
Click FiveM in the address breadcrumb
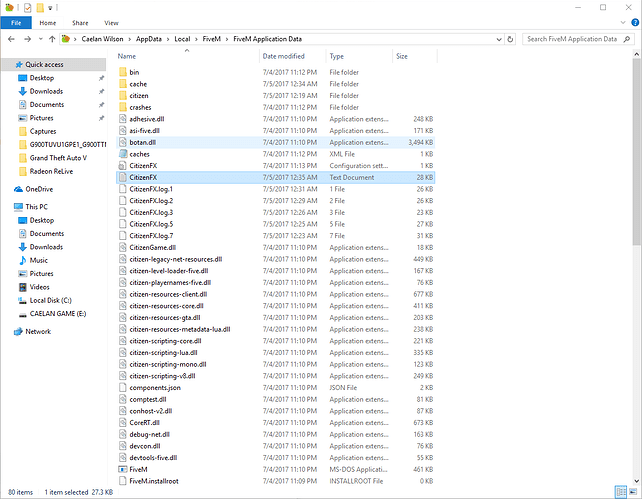point(211,39)
